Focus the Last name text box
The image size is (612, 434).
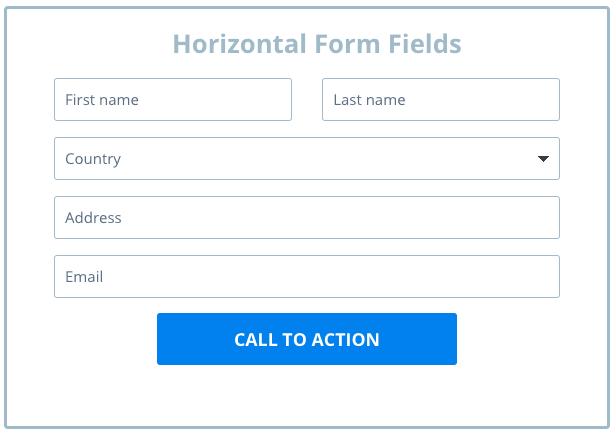[x=440, y=100]
